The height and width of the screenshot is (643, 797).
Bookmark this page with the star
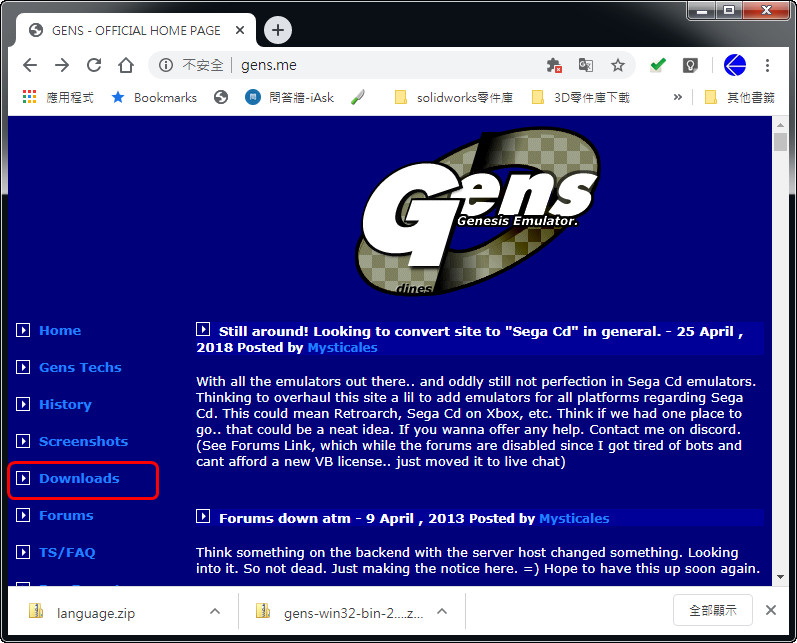click(x=618, y=65)
